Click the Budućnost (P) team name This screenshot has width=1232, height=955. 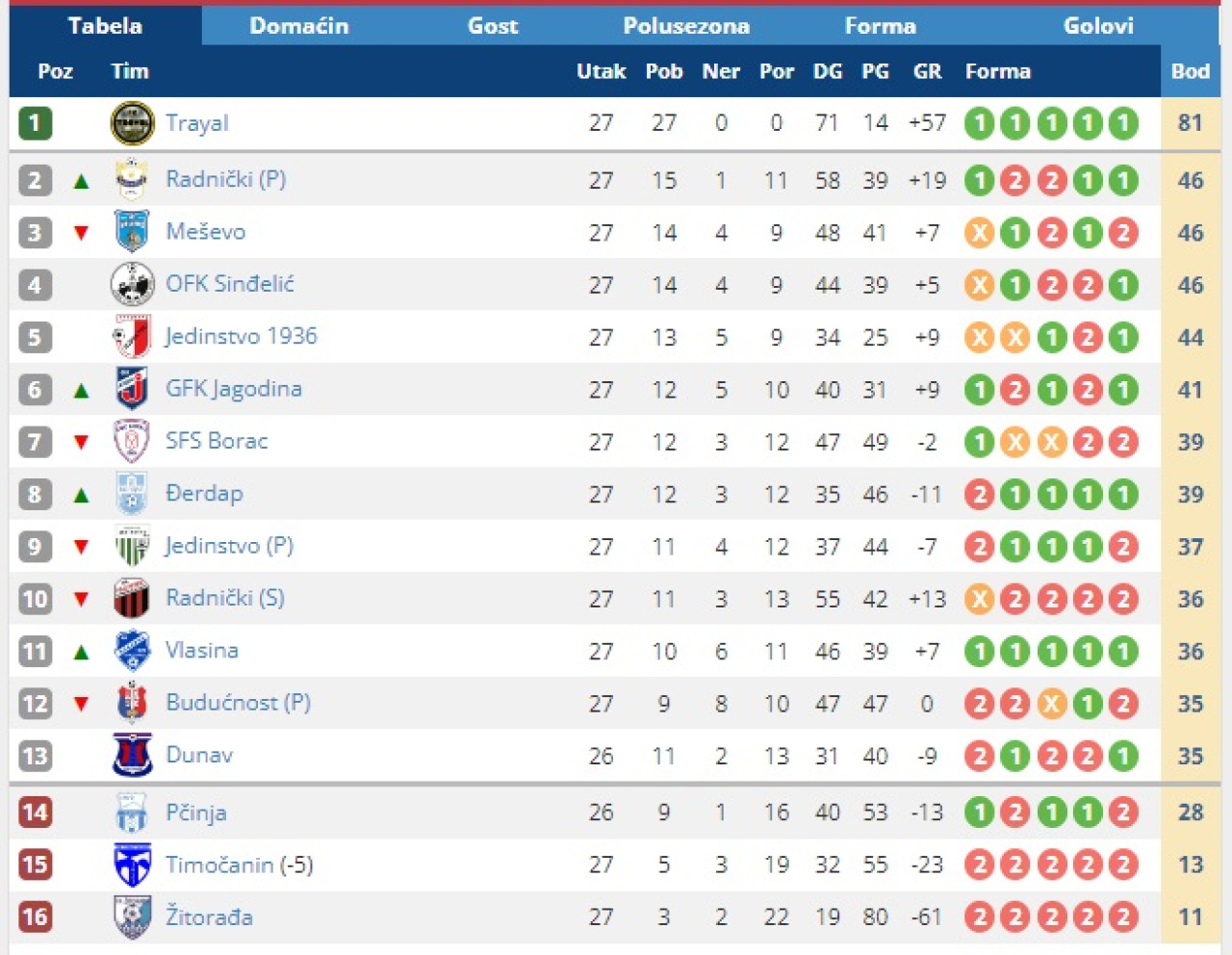click(238, 703)
